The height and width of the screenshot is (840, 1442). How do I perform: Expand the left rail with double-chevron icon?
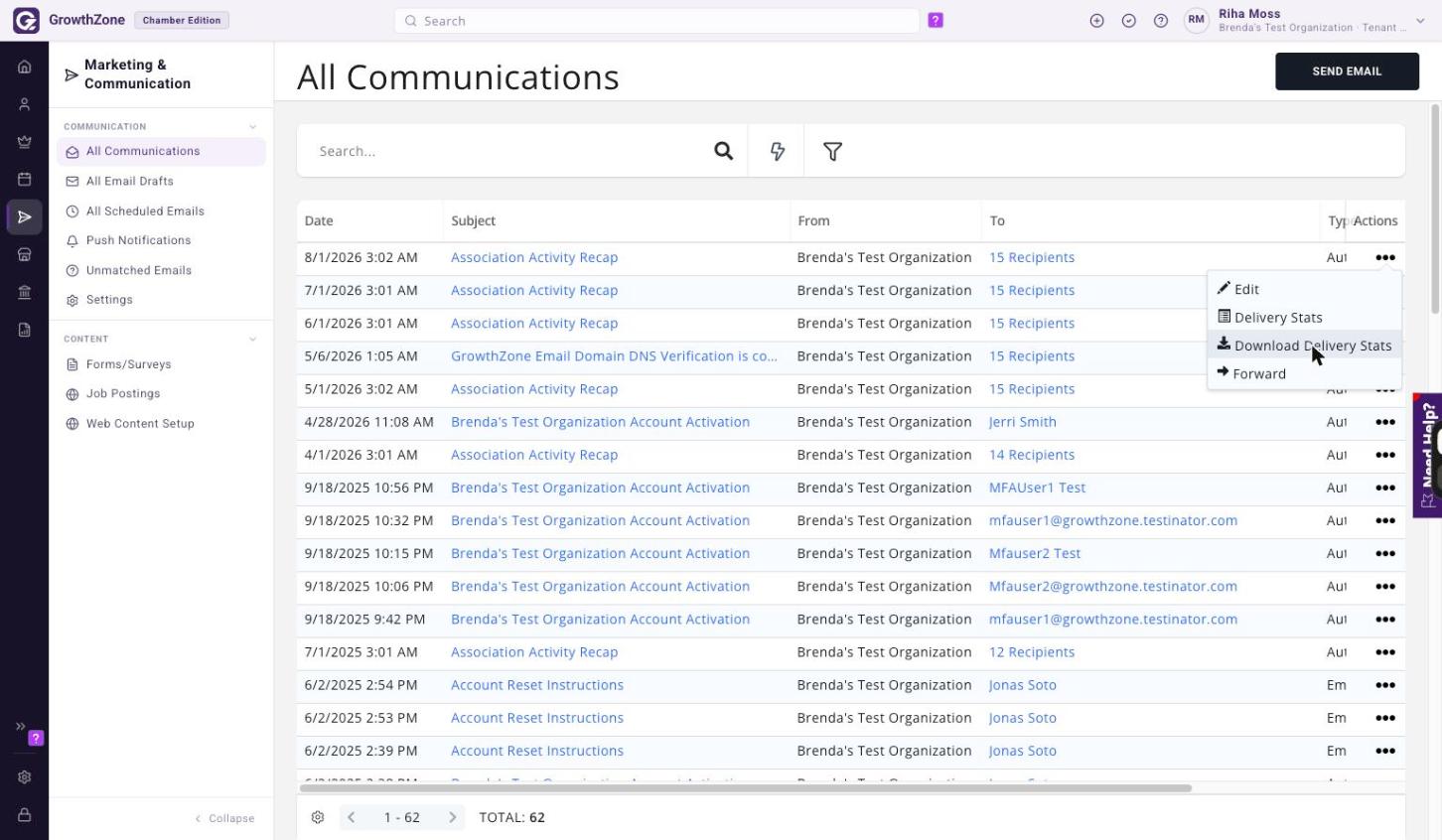20,726
